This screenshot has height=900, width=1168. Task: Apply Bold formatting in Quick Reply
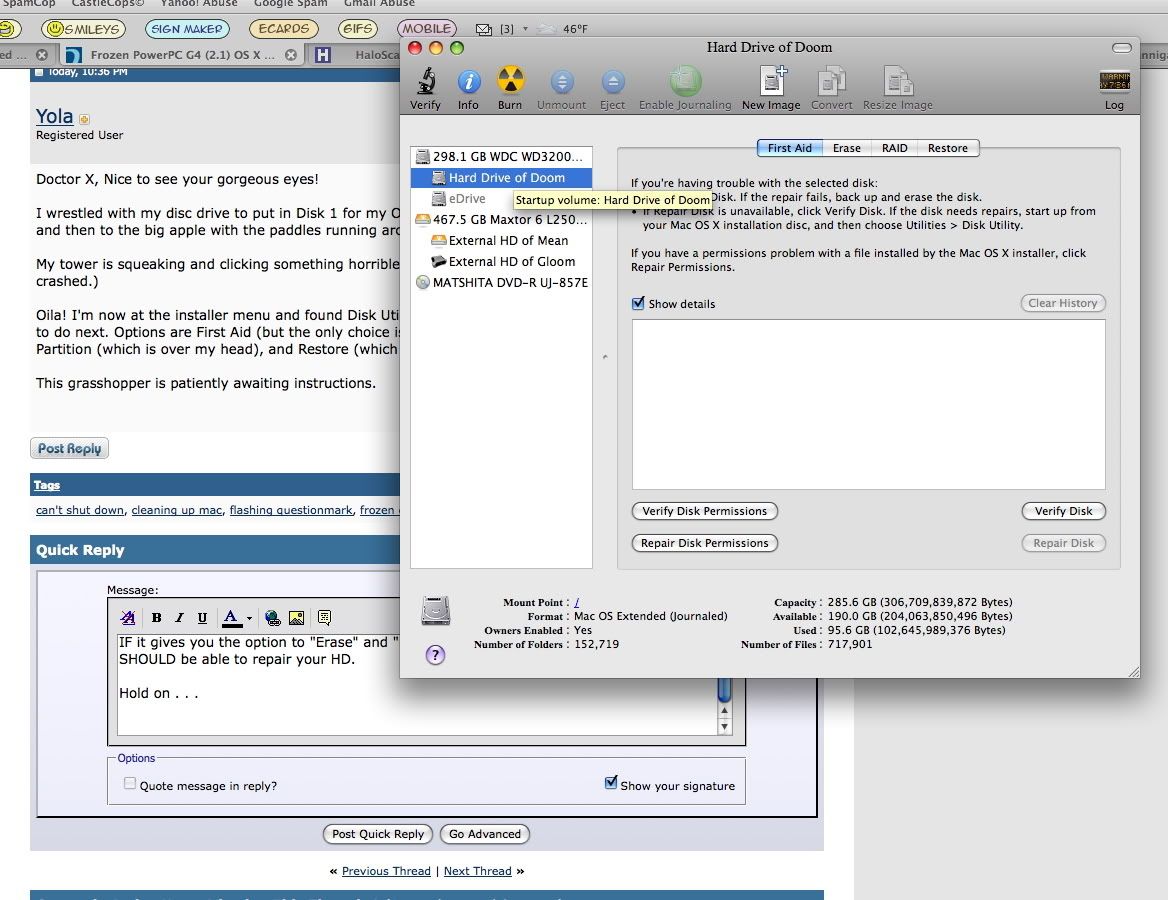pos(156,618)
